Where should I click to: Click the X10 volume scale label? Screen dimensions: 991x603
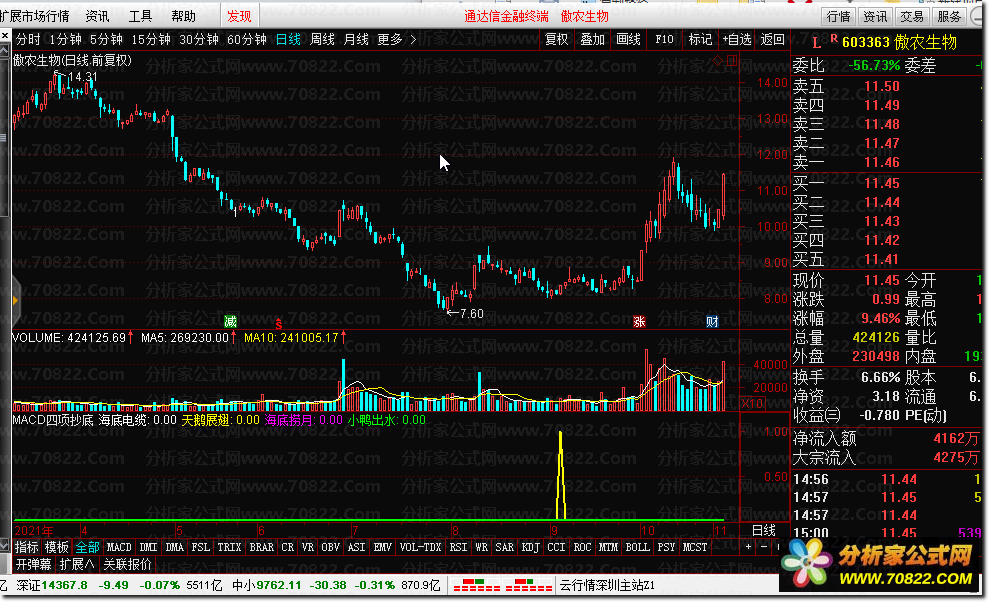point(752,403)
